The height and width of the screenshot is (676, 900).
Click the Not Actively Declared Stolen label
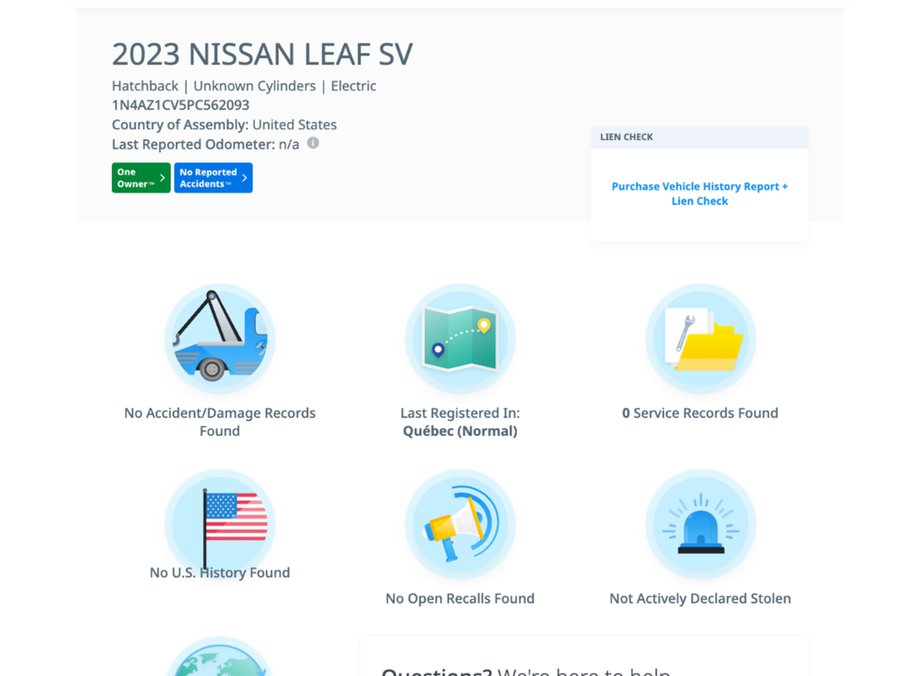tap(699, 598)
